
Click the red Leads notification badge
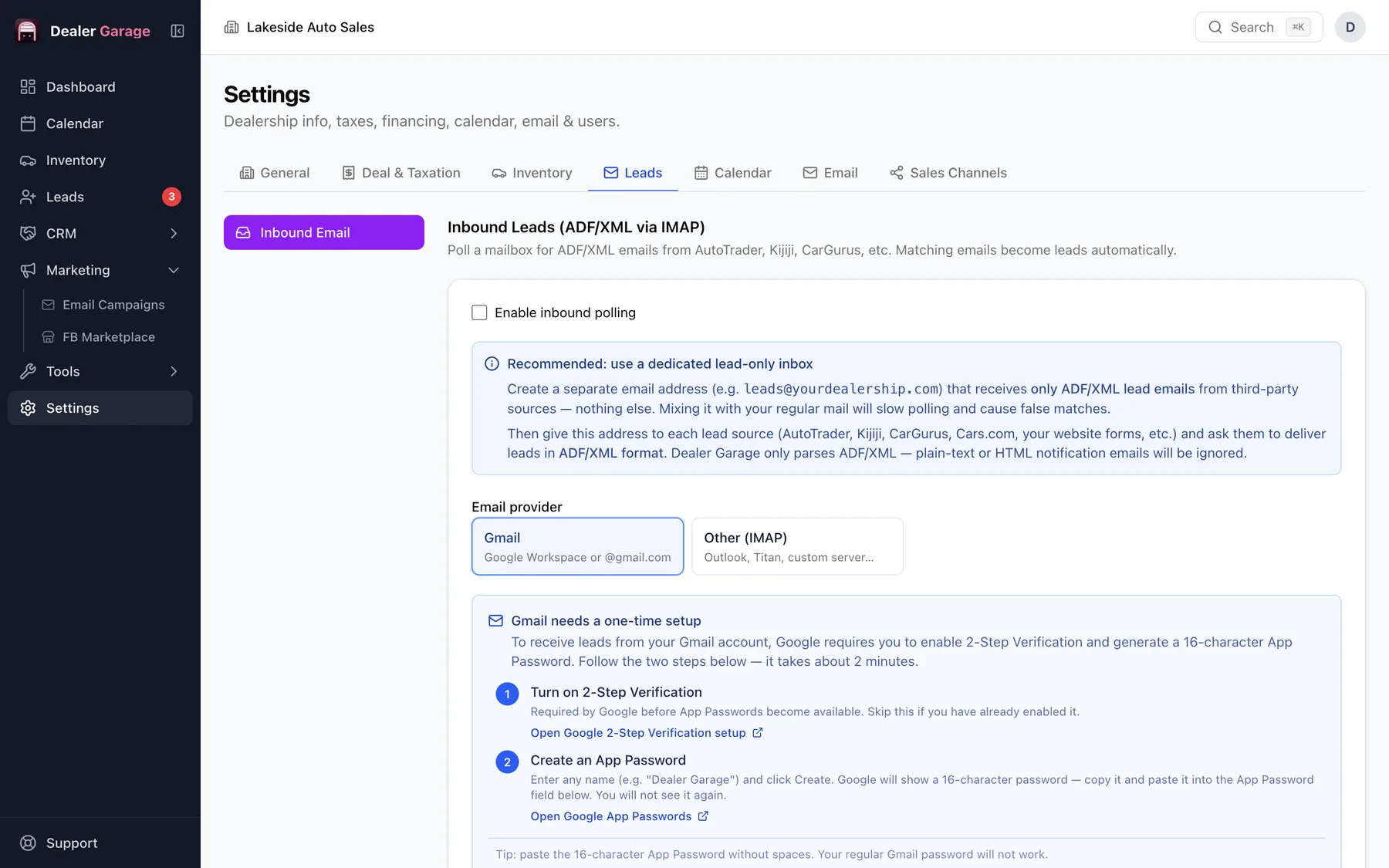pos(171,197)
